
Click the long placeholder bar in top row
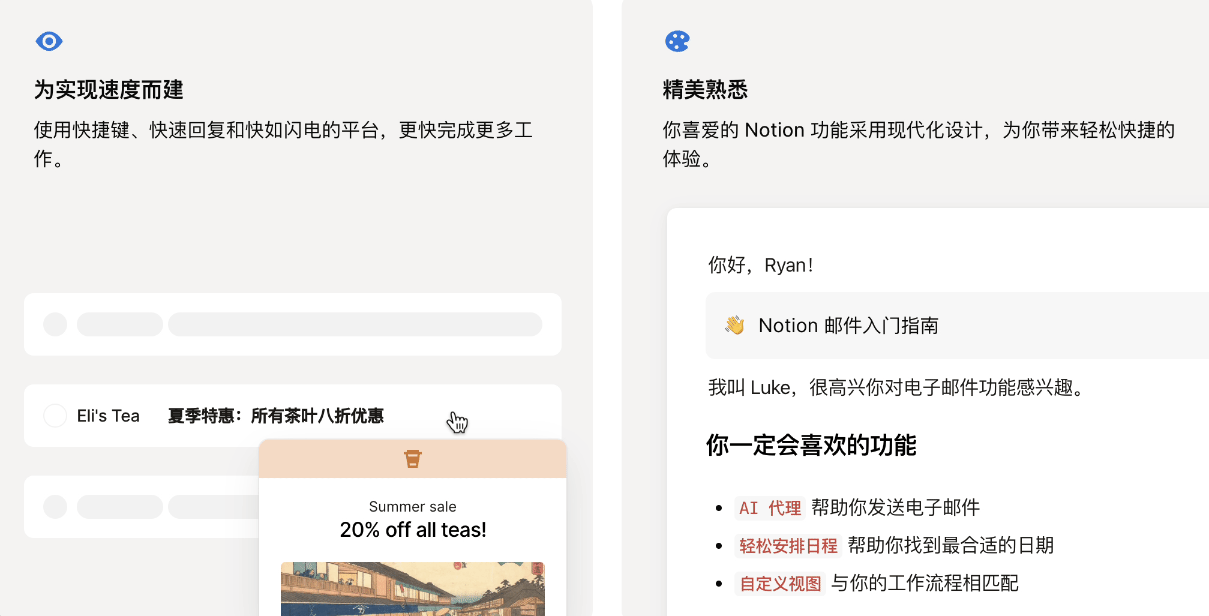(355, 324)
